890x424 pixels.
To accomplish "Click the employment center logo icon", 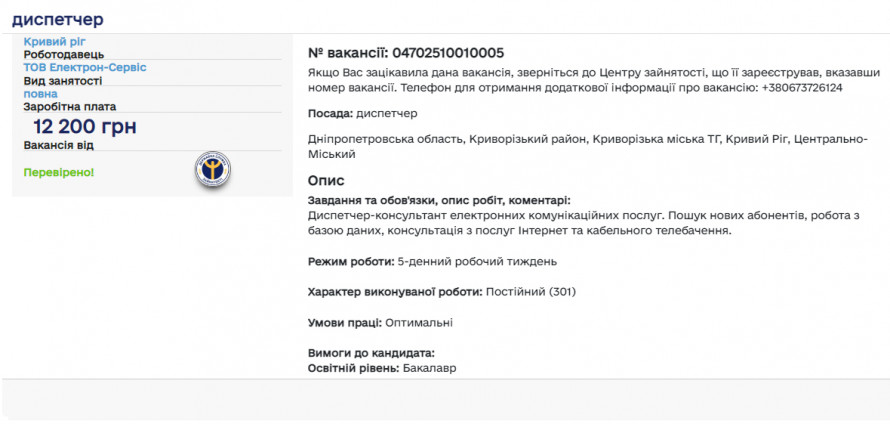I will click(212, 172).
